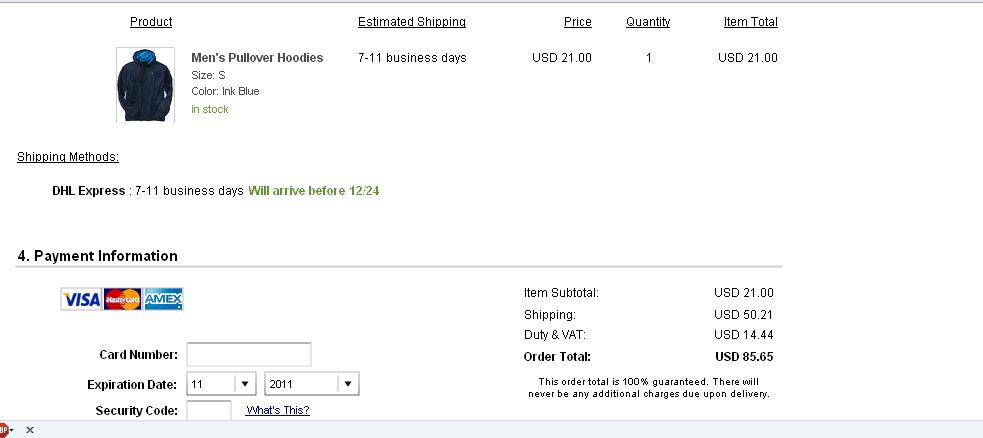Click the MasterCard logo
The width and height of the screenshot is (983, 438).
pos(122,300)
